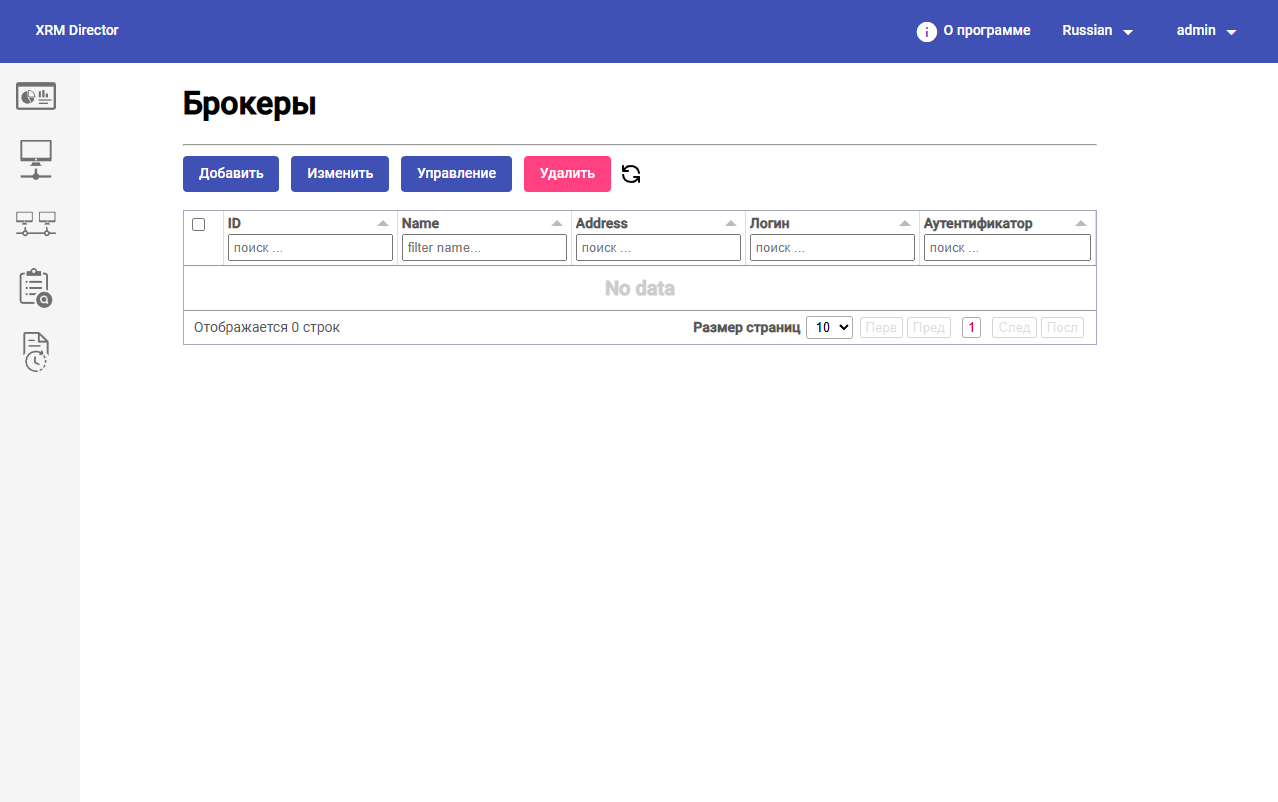The image size is (1278, 802).
Task: Open the page size selector showing 10
Action: click(x=829, y=328)
